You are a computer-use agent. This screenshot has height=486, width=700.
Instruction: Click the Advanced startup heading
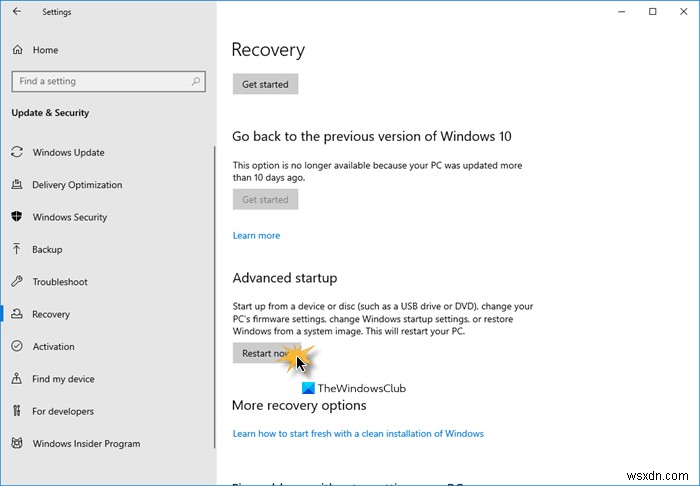[x=285, y=278]
